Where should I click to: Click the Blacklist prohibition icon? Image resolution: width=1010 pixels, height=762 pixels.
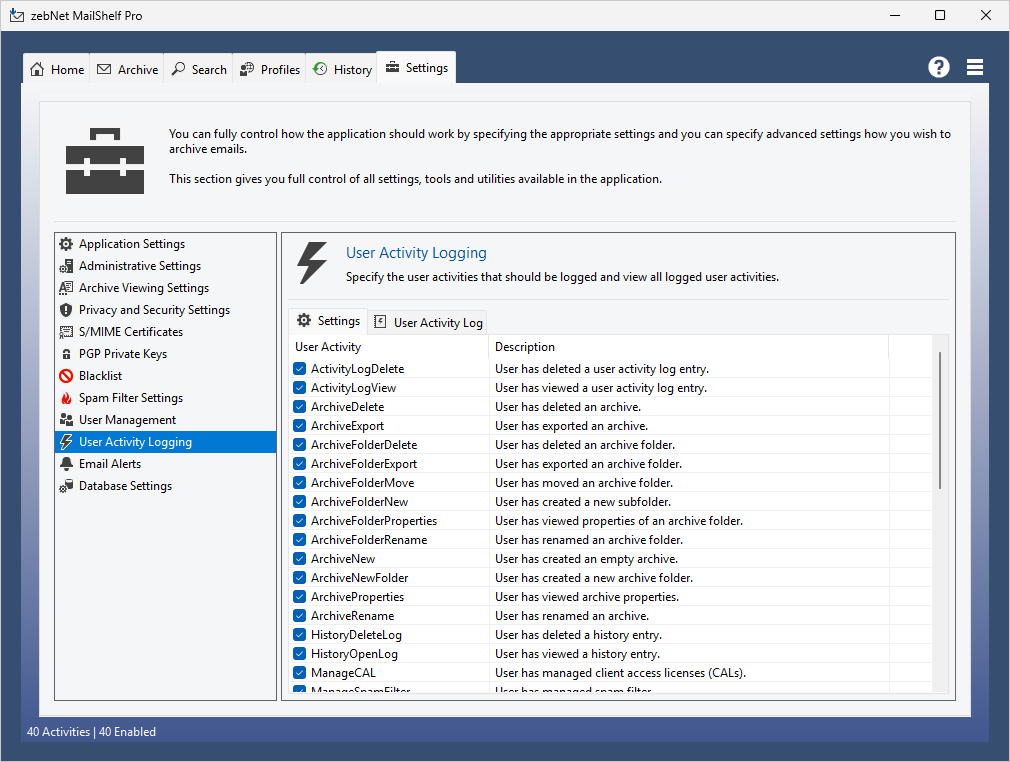click(x=66, y=376)
